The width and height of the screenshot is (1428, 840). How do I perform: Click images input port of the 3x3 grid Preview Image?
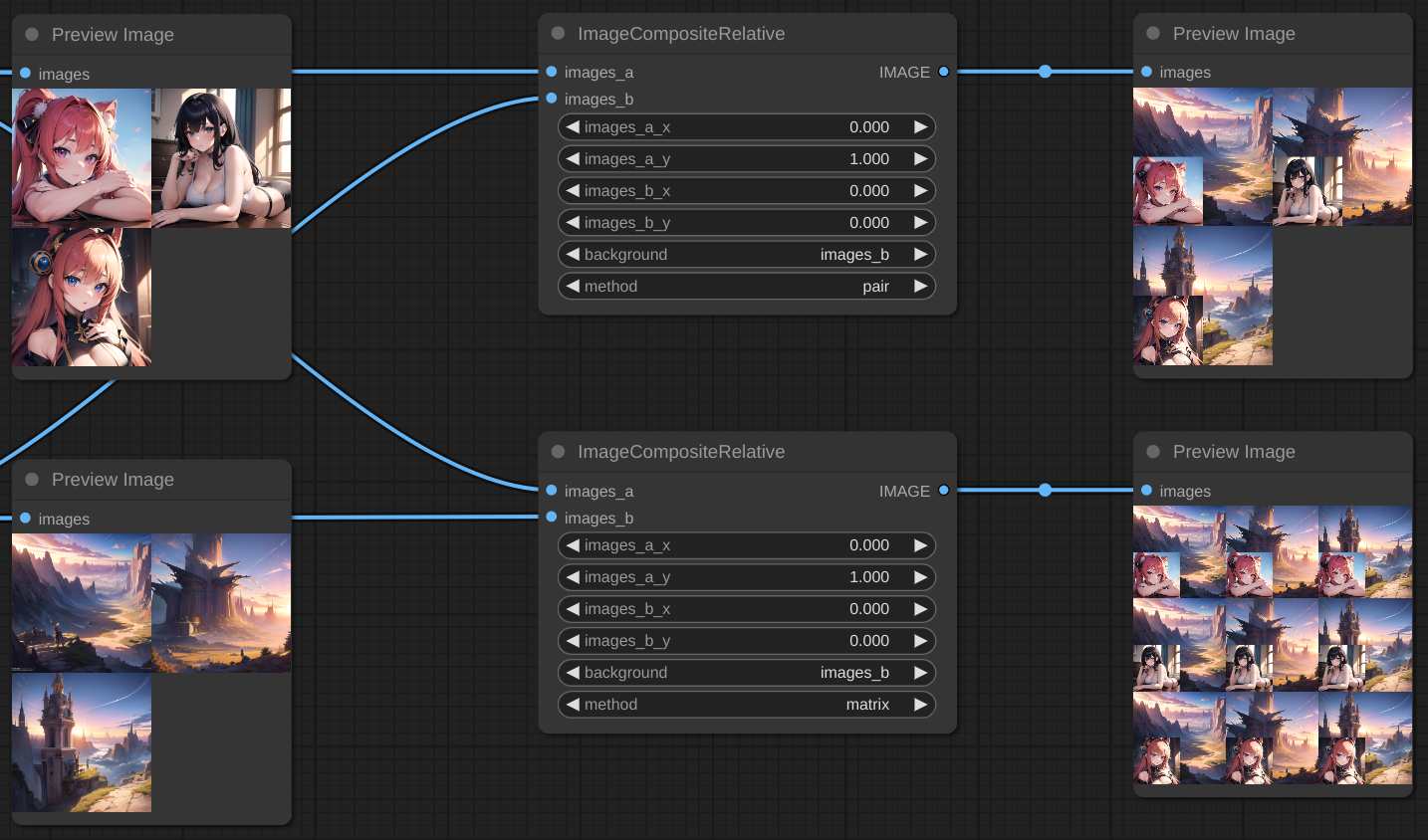coord(1147,490)
